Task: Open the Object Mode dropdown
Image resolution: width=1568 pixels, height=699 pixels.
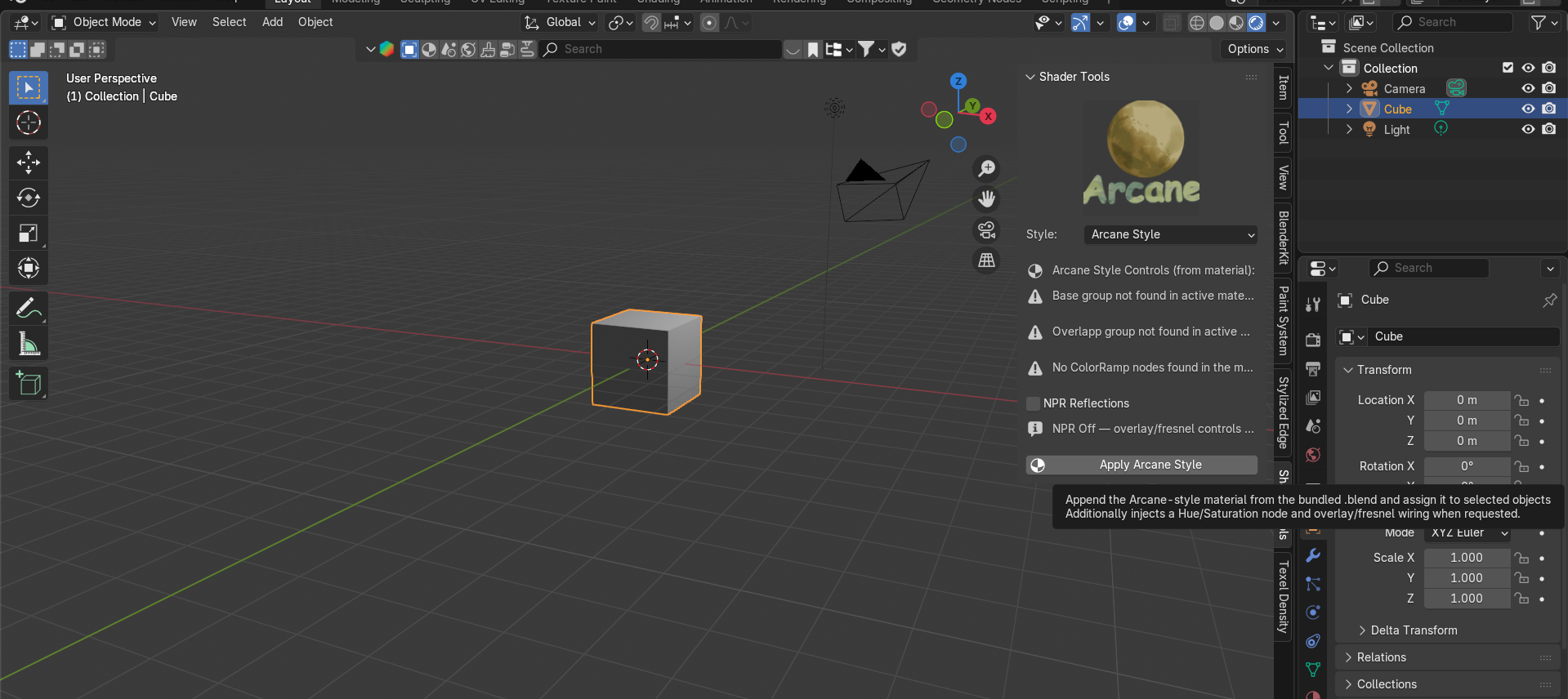Action: click(104, 22)
